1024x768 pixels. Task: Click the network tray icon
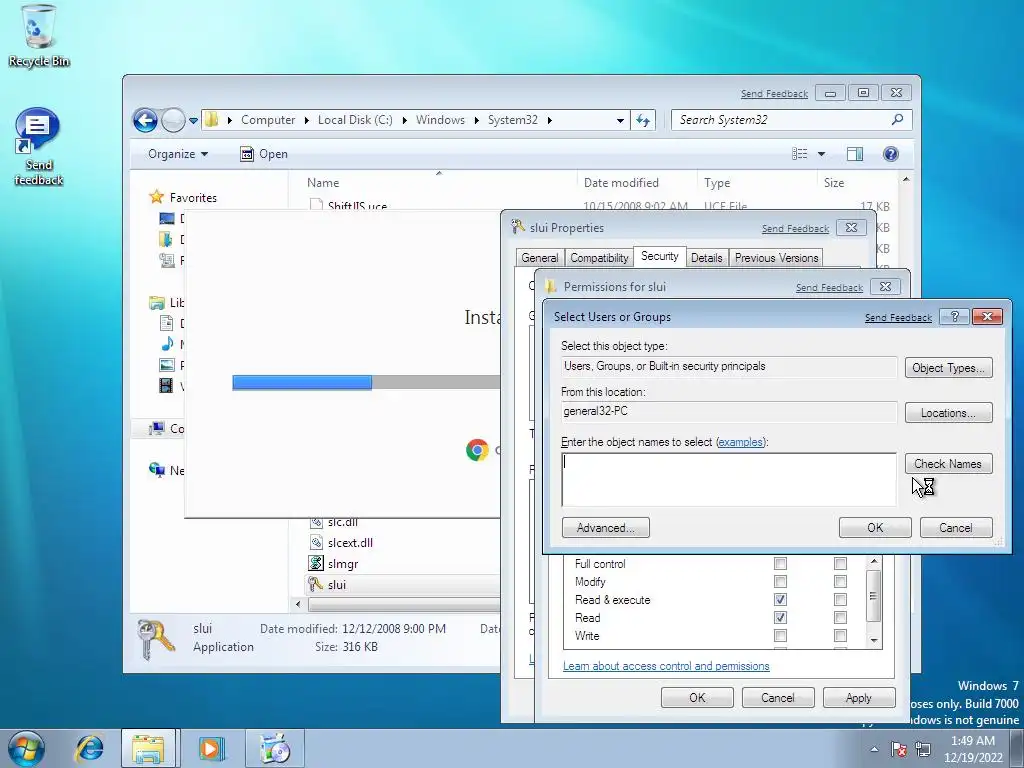click(923, 748)
